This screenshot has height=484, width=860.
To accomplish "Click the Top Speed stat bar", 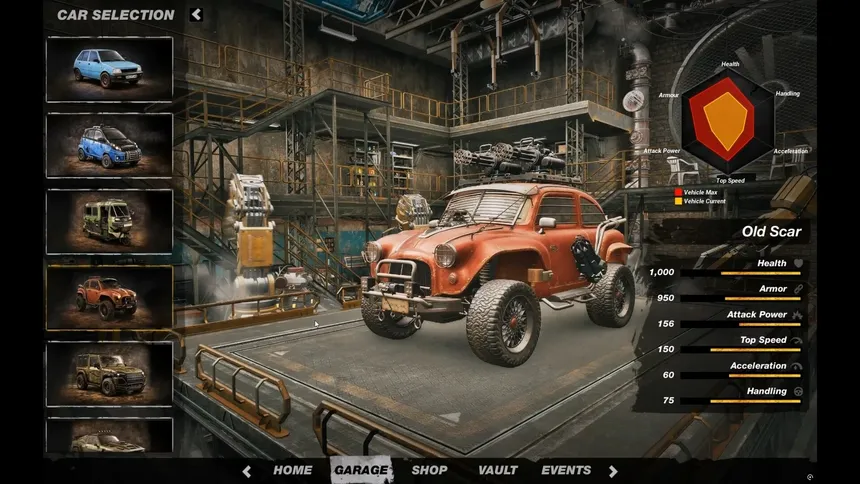I will (740, 350).
